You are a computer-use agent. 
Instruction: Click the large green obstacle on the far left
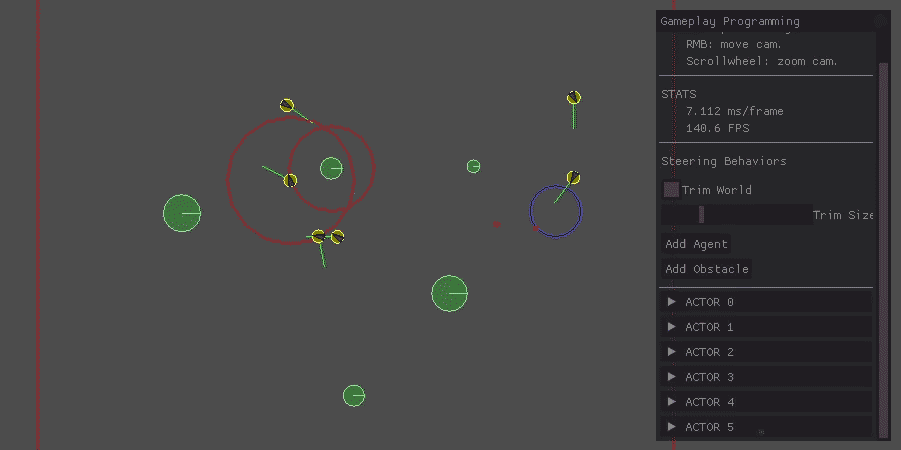(x=181, y=213)
